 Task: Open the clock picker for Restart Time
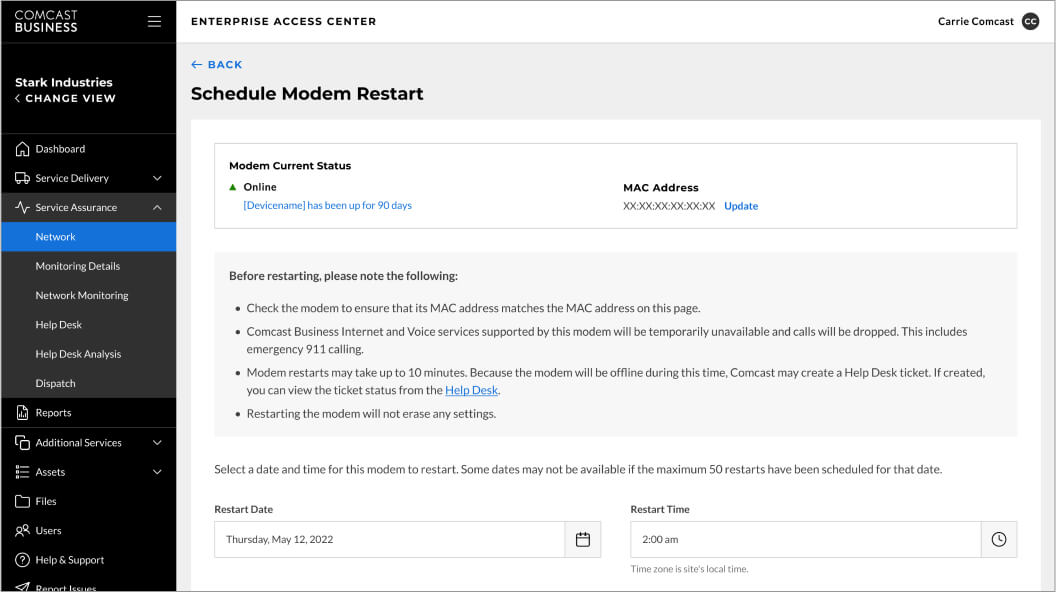999,540
